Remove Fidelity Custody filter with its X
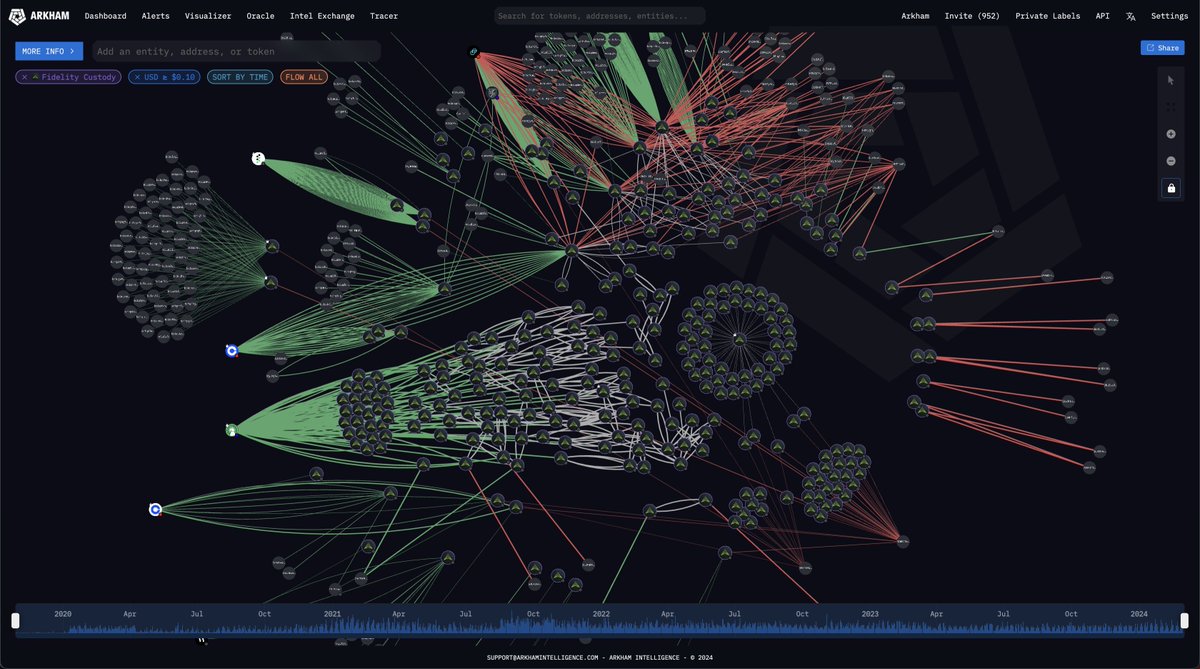This screenshot has width=1200, height=669. click(x=25, y=77)
